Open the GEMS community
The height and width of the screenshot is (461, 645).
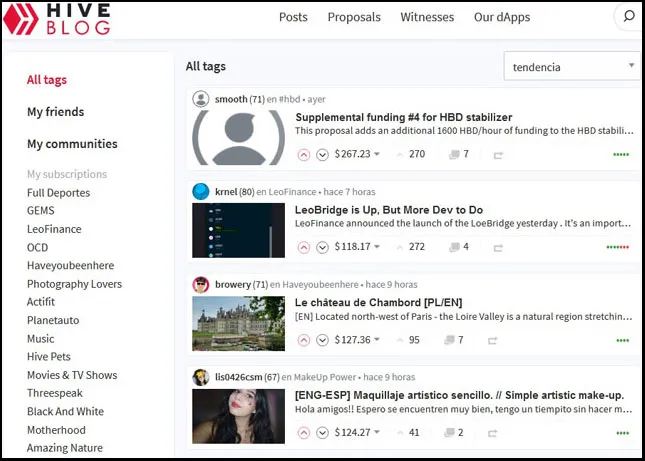click(41, 211)
